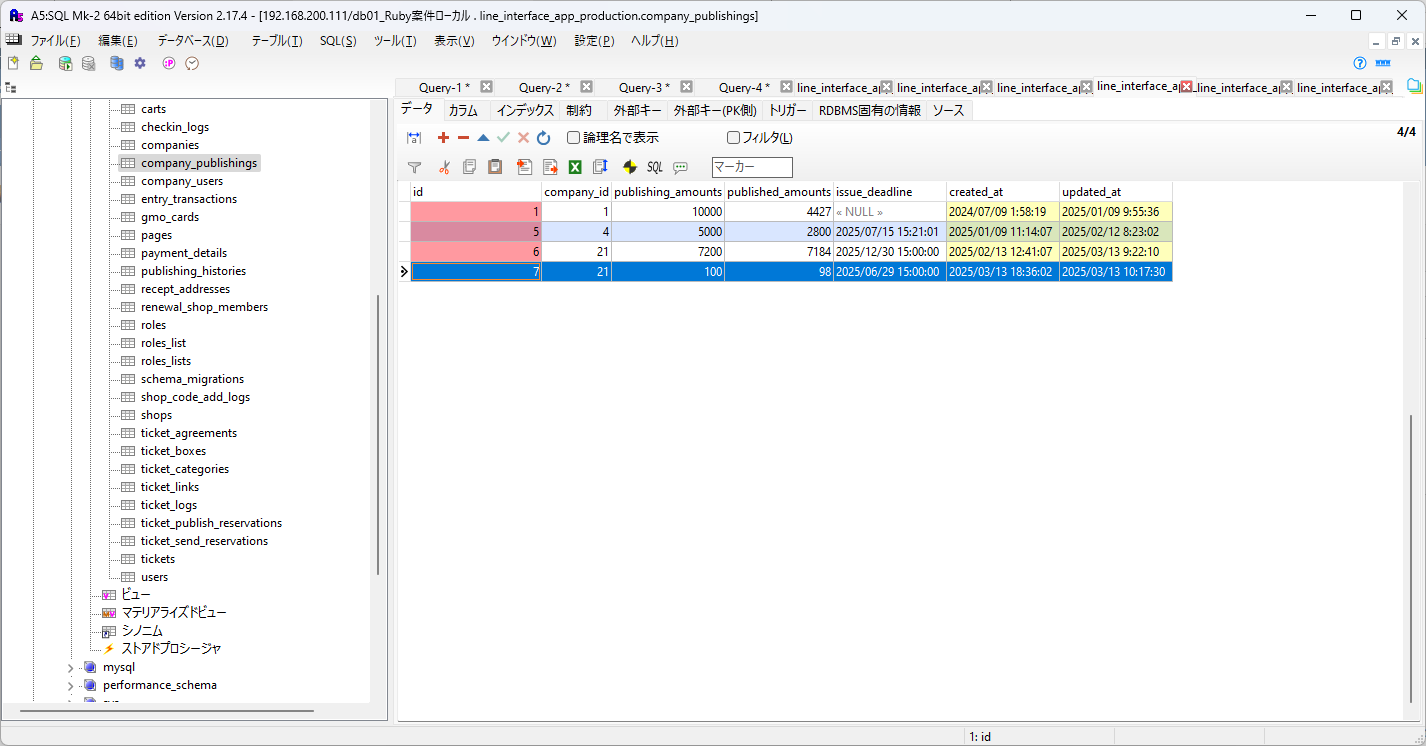The image size is (1426, 746).
Task: Switch to the カラム tab
Action: [x=463, y=111]
